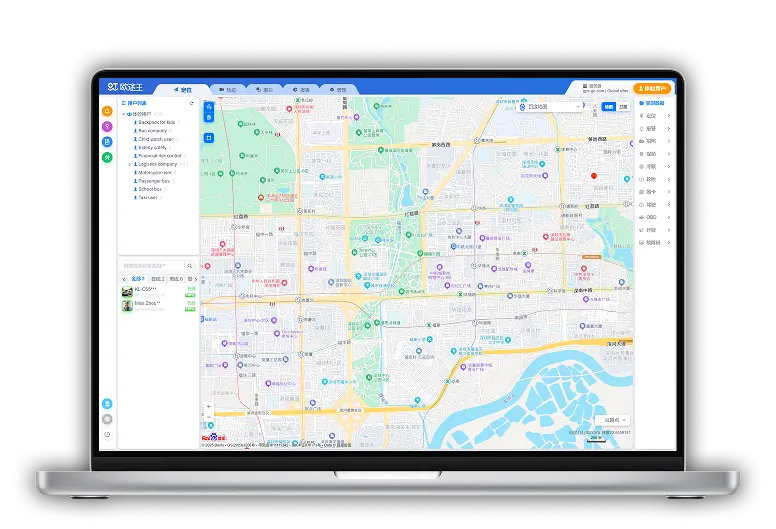Refresh the user list with the reload icon
This screenshot has width=776, height=529.
tap(192, 103)
